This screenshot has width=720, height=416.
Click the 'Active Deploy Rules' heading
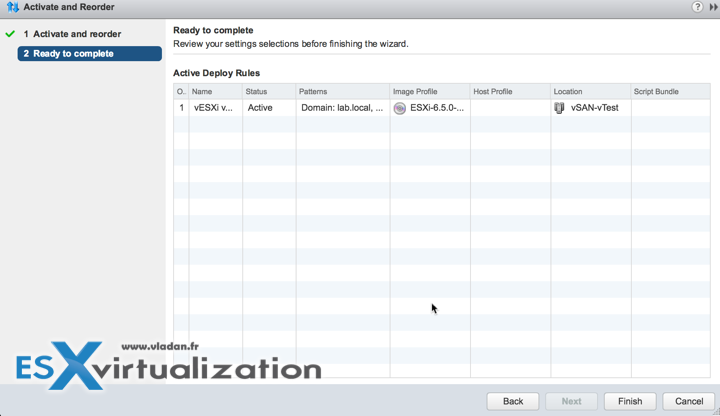point(216,73)
